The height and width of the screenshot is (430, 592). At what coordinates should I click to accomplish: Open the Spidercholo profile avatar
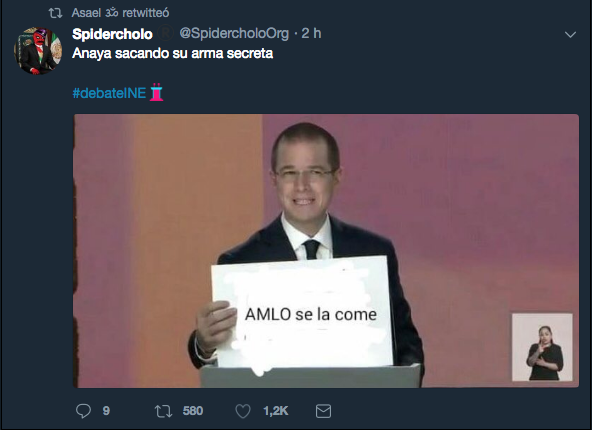click(38, 51)
